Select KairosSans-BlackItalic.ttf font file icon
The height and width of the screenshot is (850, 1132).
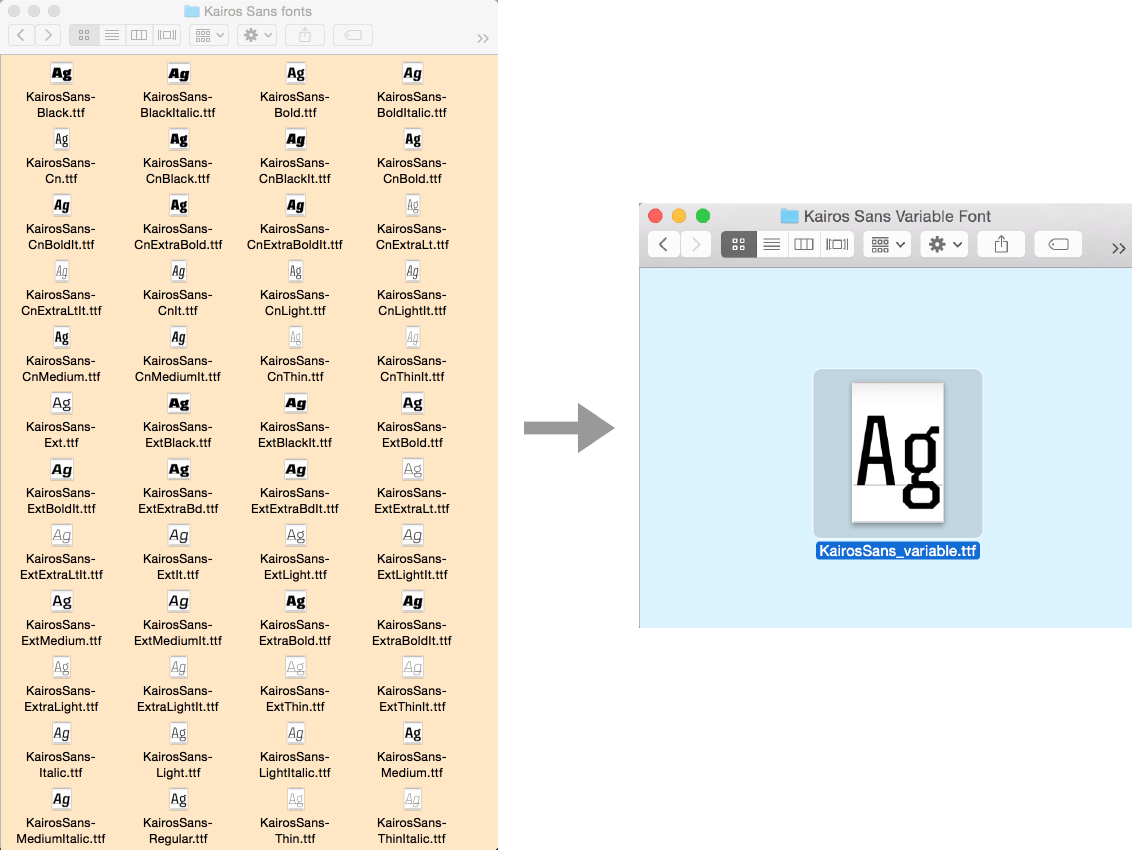(178, 73)
